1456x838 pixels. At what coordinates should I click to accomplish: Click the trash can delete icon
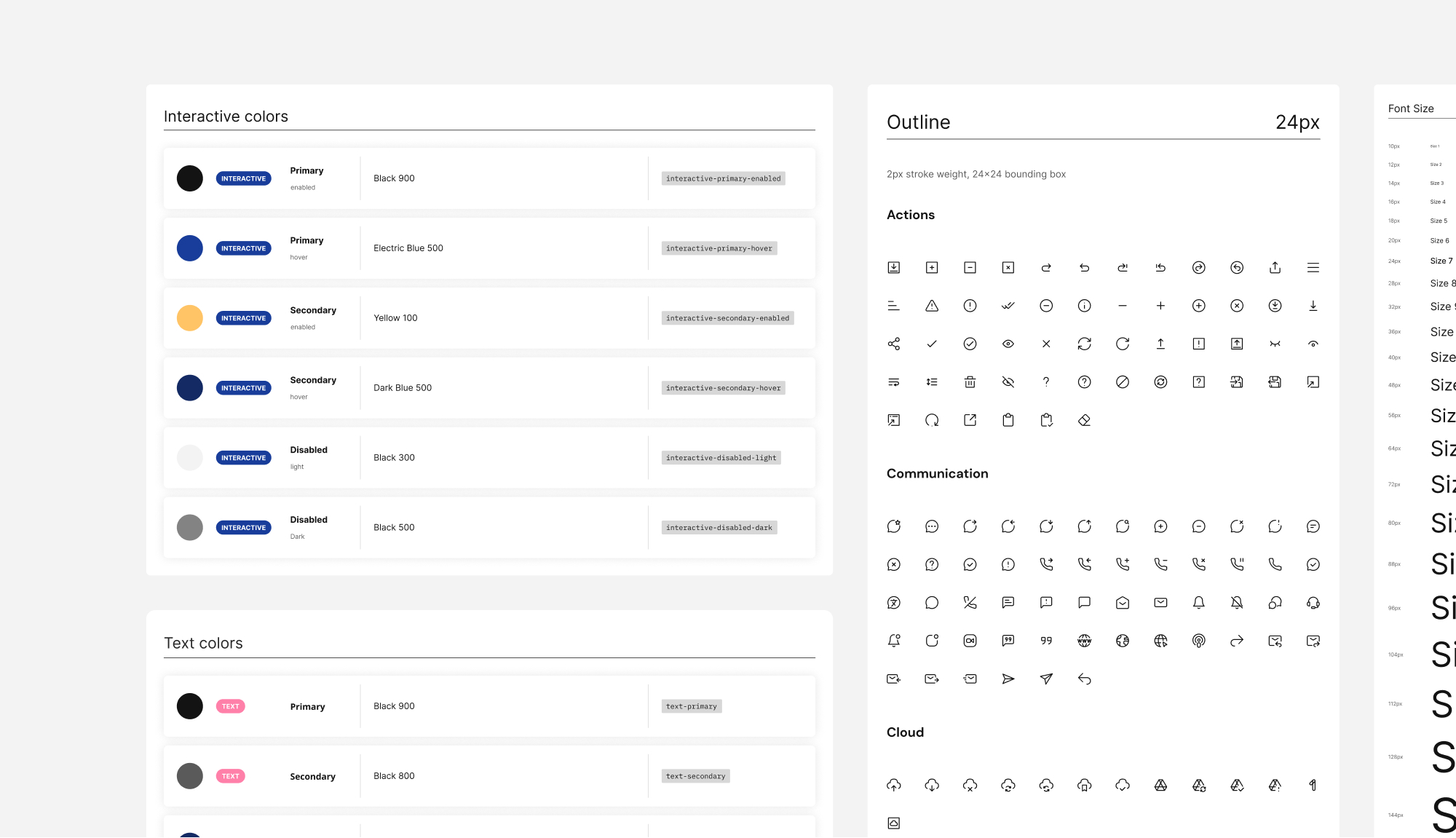970,382
